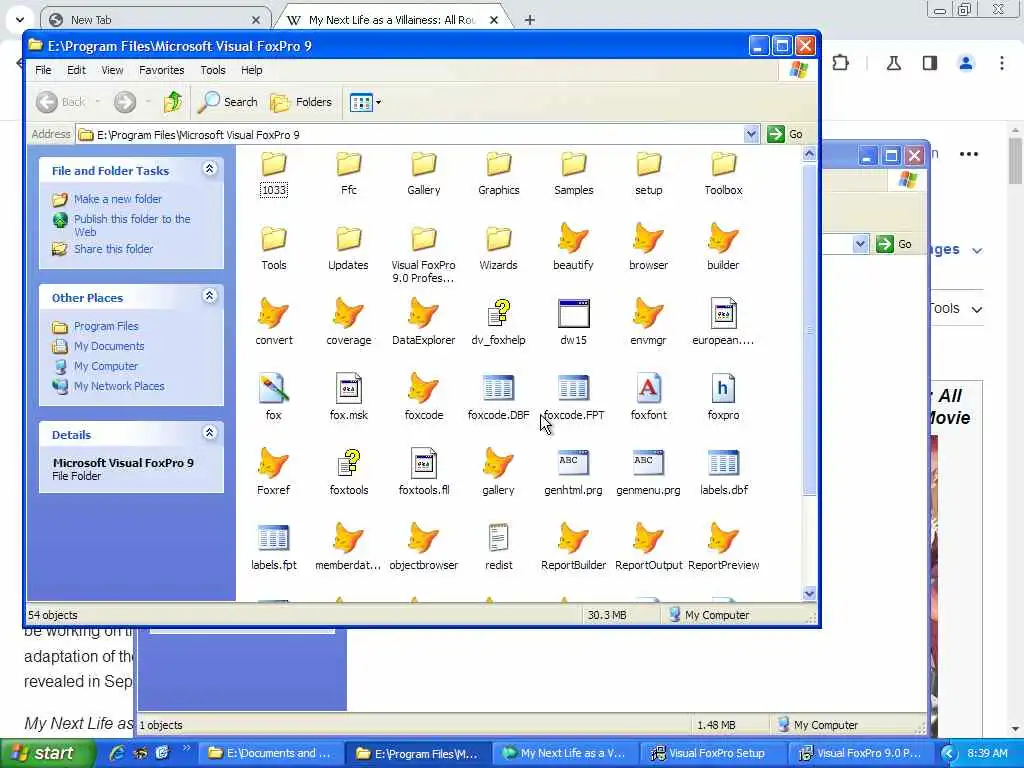
Task: Click the Go button beside address bar
Action: coord(786,134)
